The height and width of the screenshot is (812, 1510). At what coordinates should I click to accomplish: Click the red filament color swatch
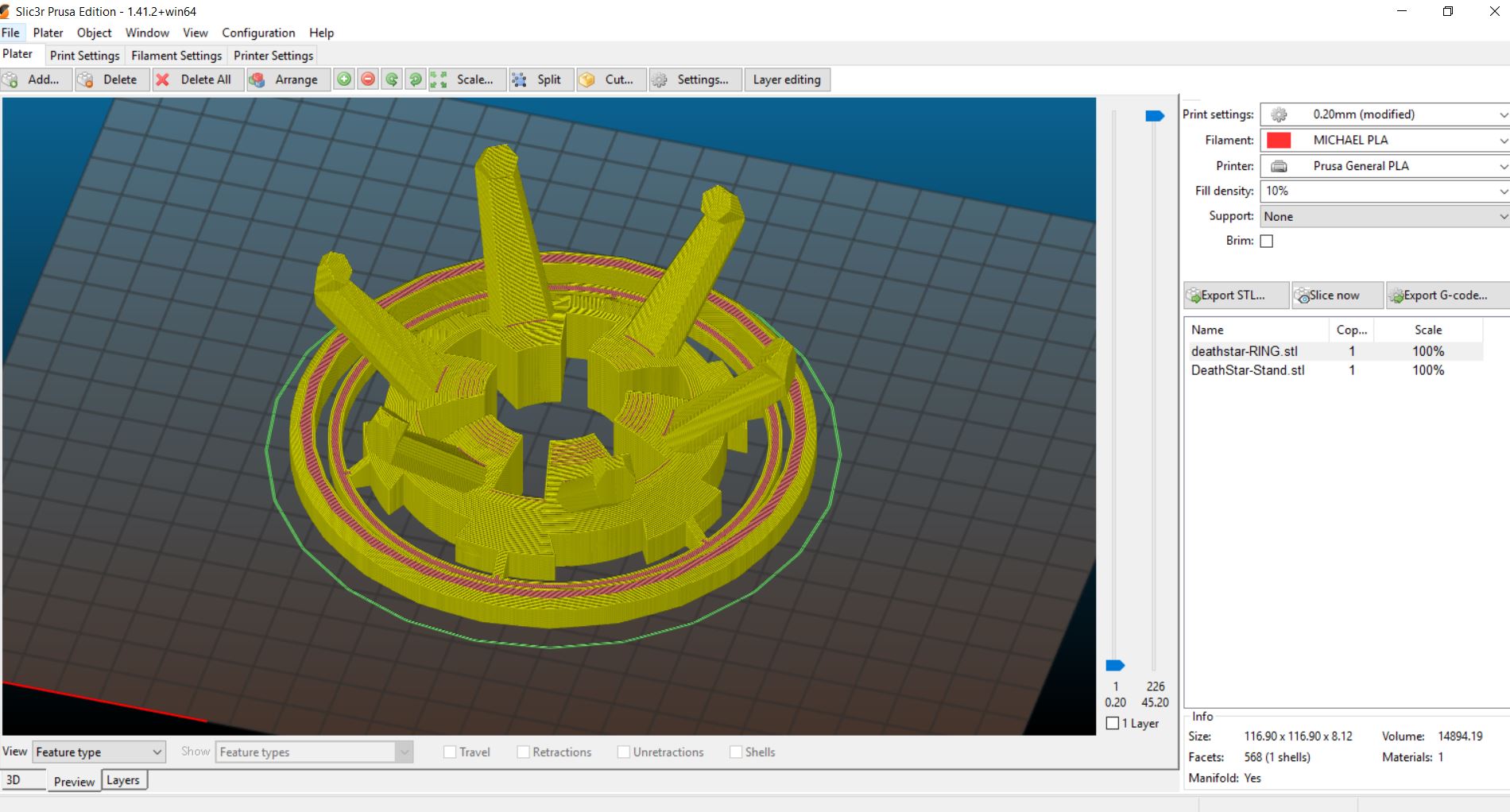click(1279, 140)
